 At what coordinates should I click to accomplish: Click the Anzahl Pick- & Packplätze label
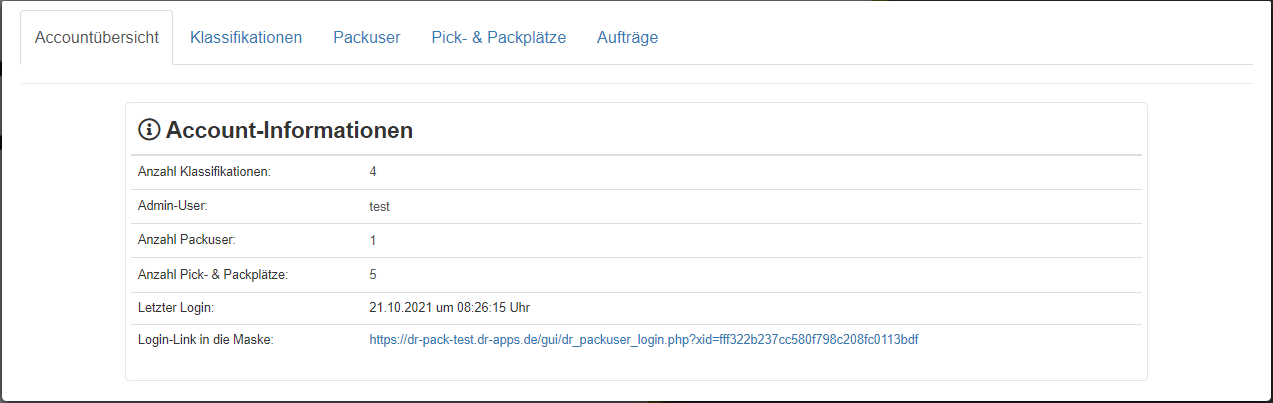(x=213, y=274)
